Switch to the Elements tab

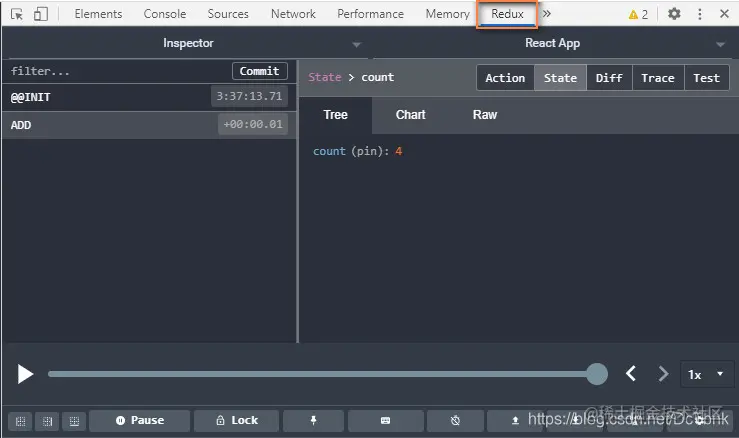click(x=98, y=14)
